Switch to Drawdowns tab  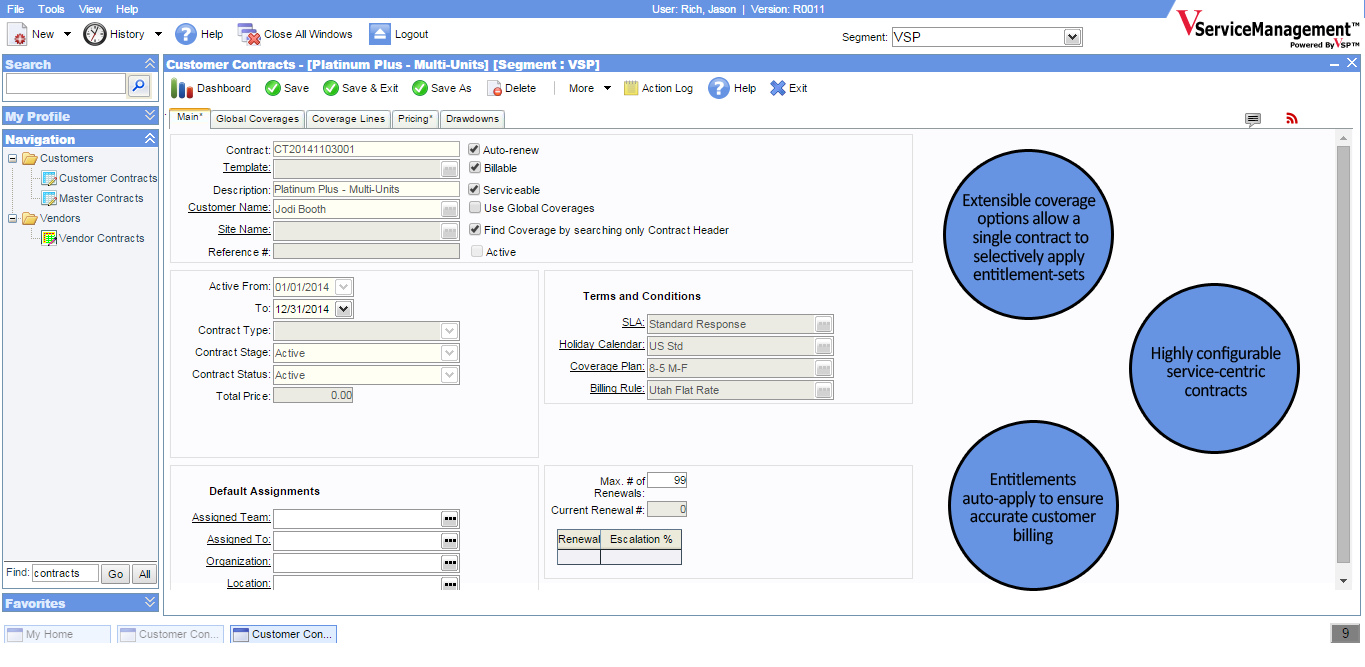pos(472,119)
